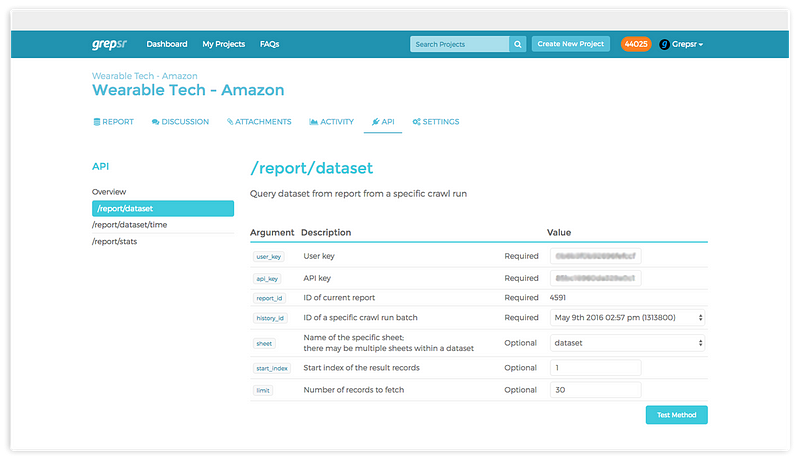Click Create New Project button

(570, 44)
